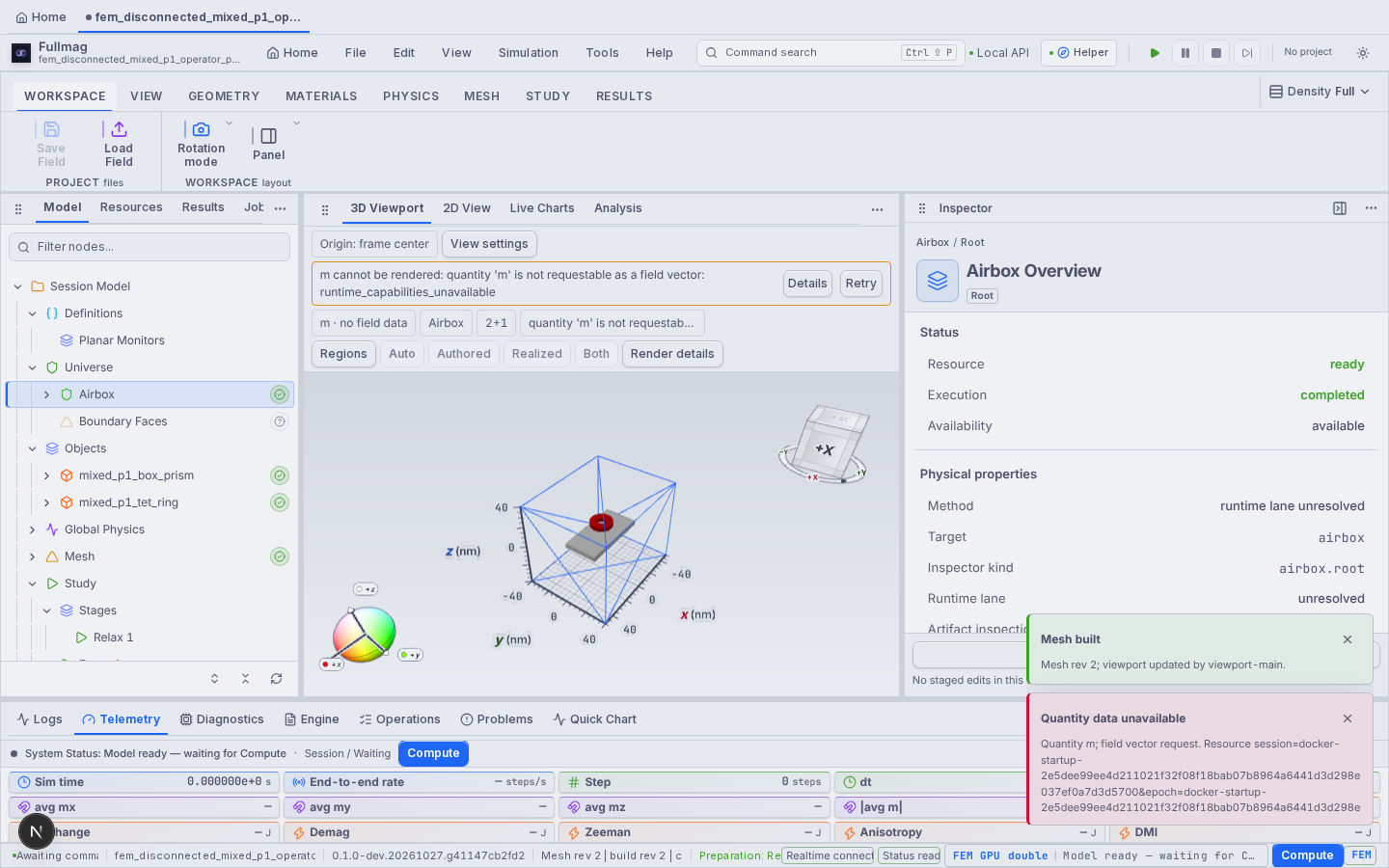The width and height of the screenshot is (1389, 868).
Task: Click the View settings button
Action: (489, 244)
